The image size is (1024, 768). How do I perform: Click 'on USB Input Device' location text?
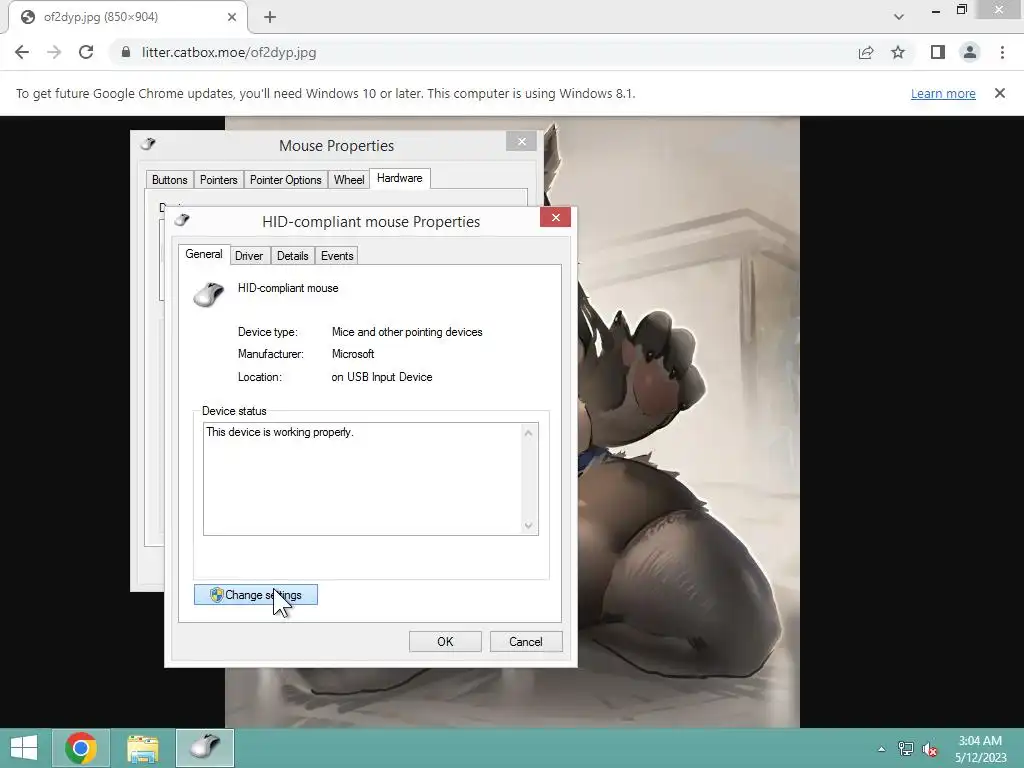coord(382,377)
